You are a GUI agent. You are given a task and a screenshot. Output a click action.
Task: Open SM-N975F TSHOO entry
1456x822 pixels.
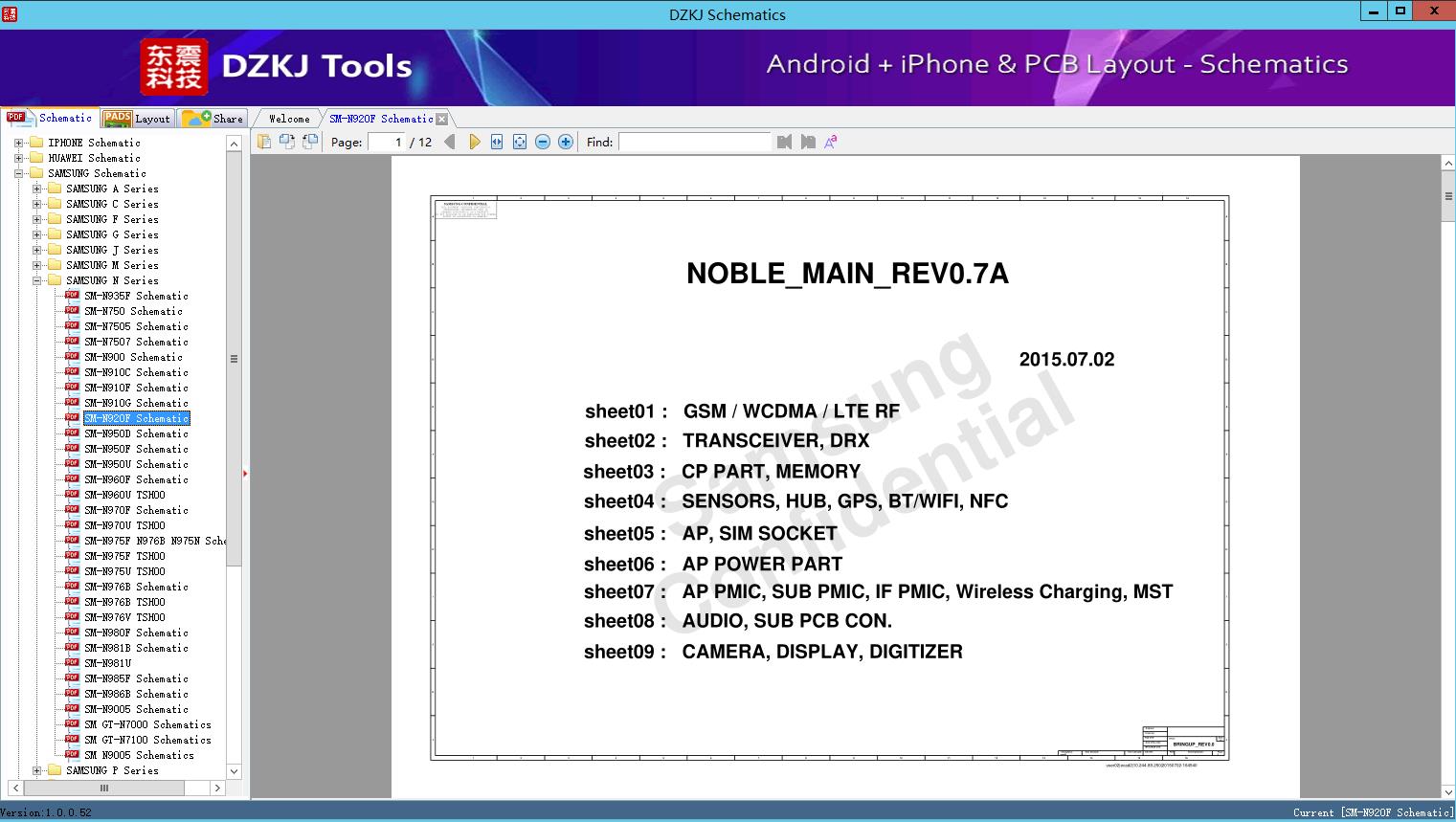[x=124, y=556]
